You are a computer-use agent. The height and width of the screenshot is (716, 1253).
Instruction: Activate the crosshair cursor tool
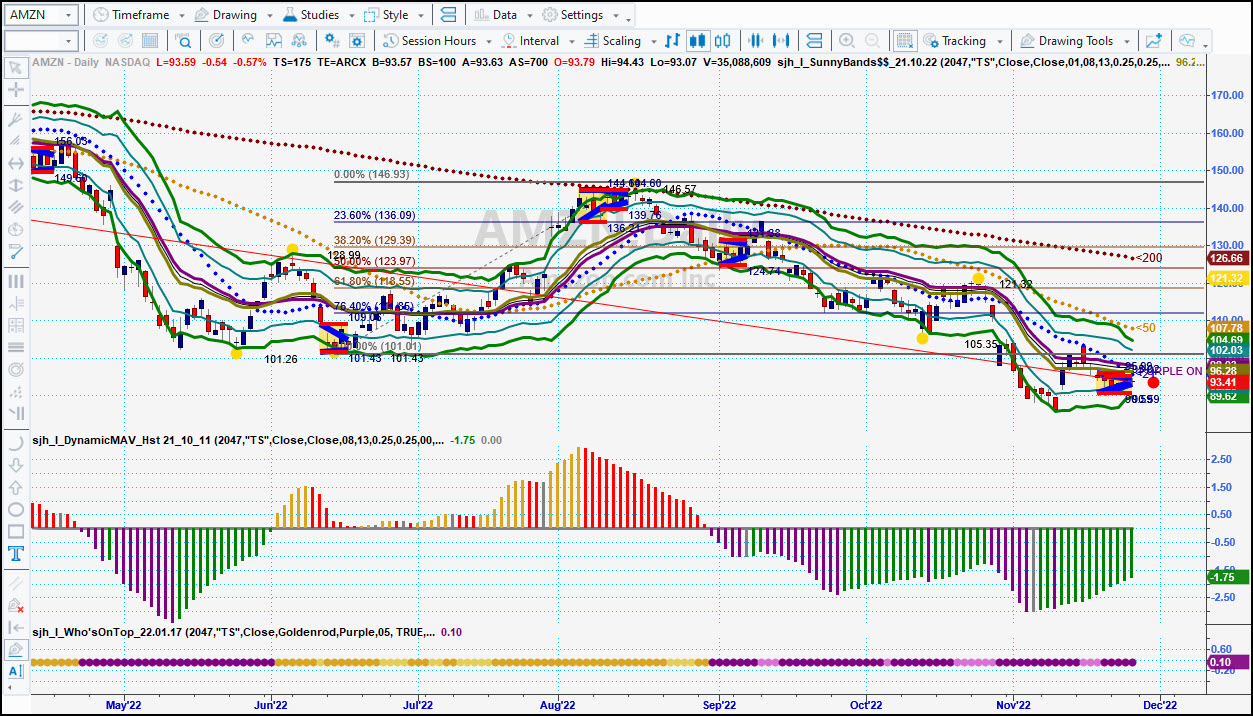pos(16,90)
